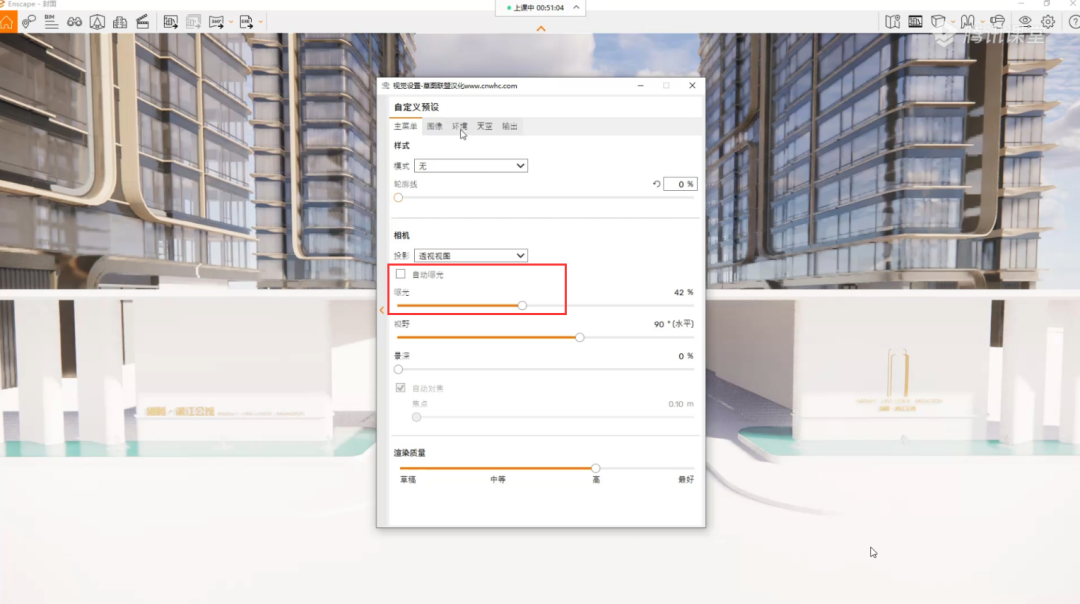
Task: Expand the class timer panel arrow
Action: [577, 8]
